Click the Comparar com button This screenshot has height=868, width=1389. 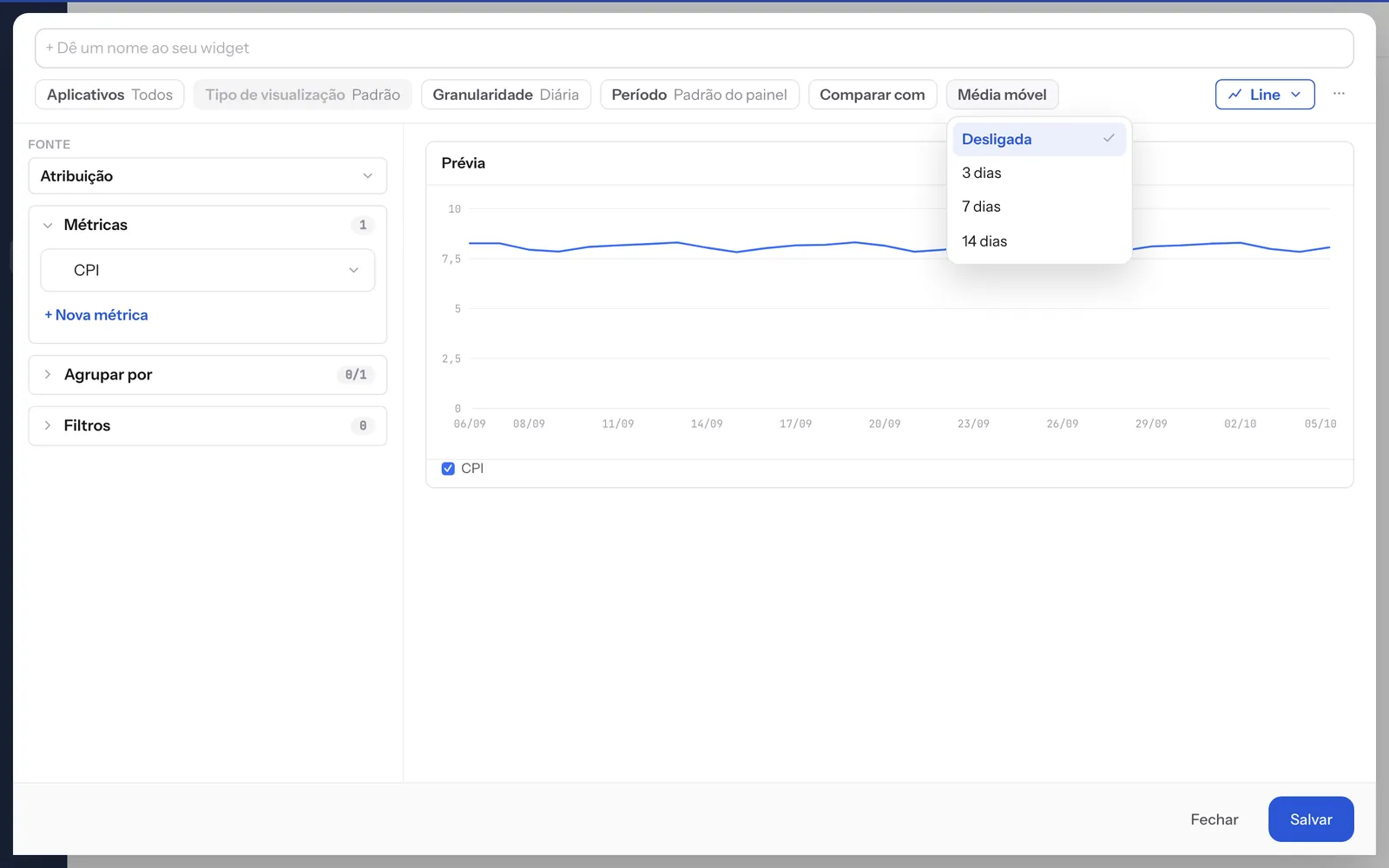click(x=872, y=95)
